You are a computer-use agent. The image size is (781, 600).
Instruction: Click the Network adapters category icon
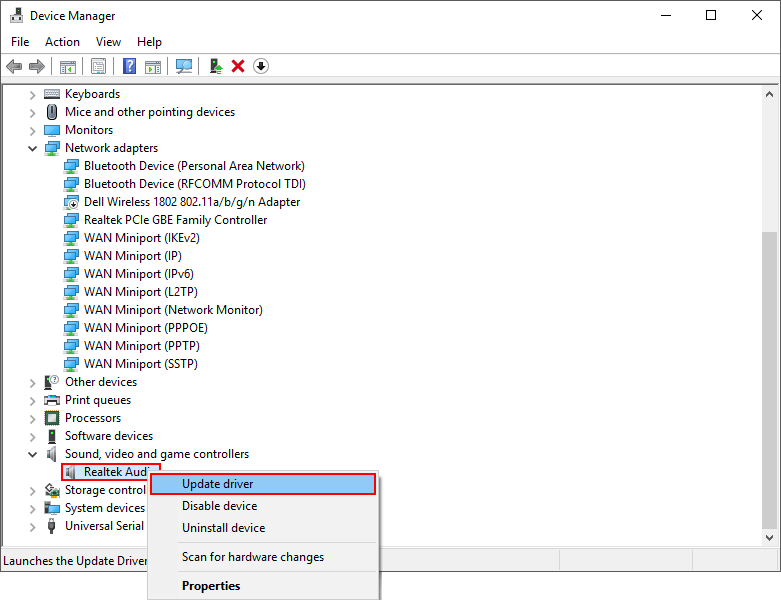(x=52, y=148)
